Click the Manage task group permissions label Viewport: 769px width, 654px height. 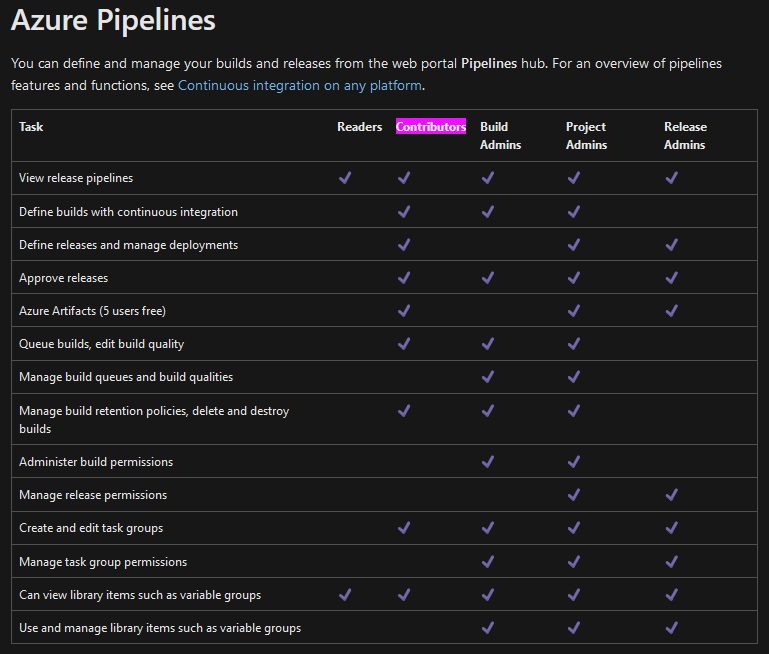(x=103, y=562)
